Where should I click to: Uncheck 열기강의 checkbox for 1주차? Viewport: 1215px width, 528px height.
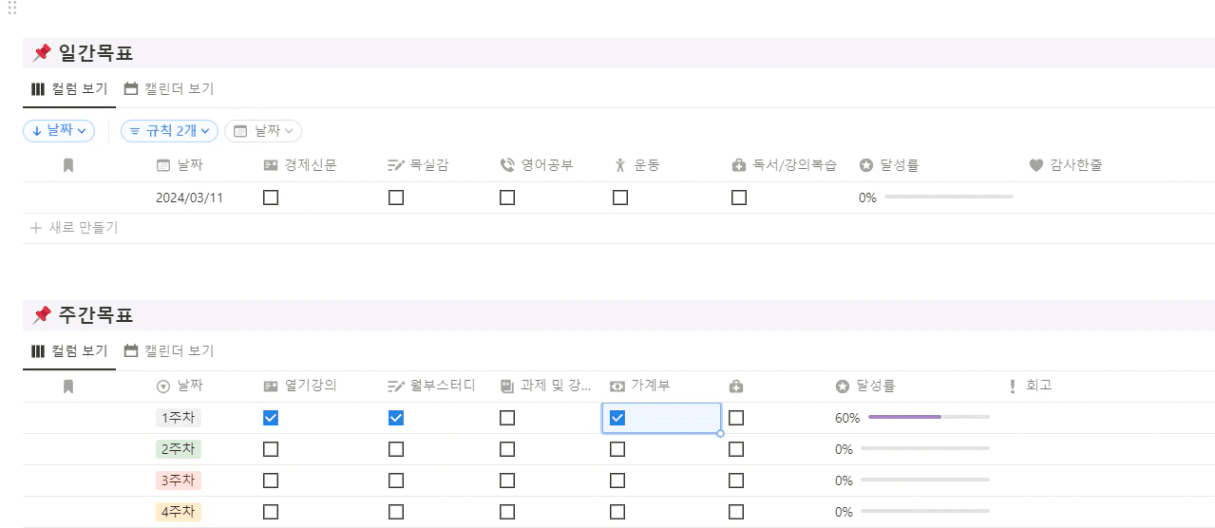pyautogui.click(x=270, y=418)
